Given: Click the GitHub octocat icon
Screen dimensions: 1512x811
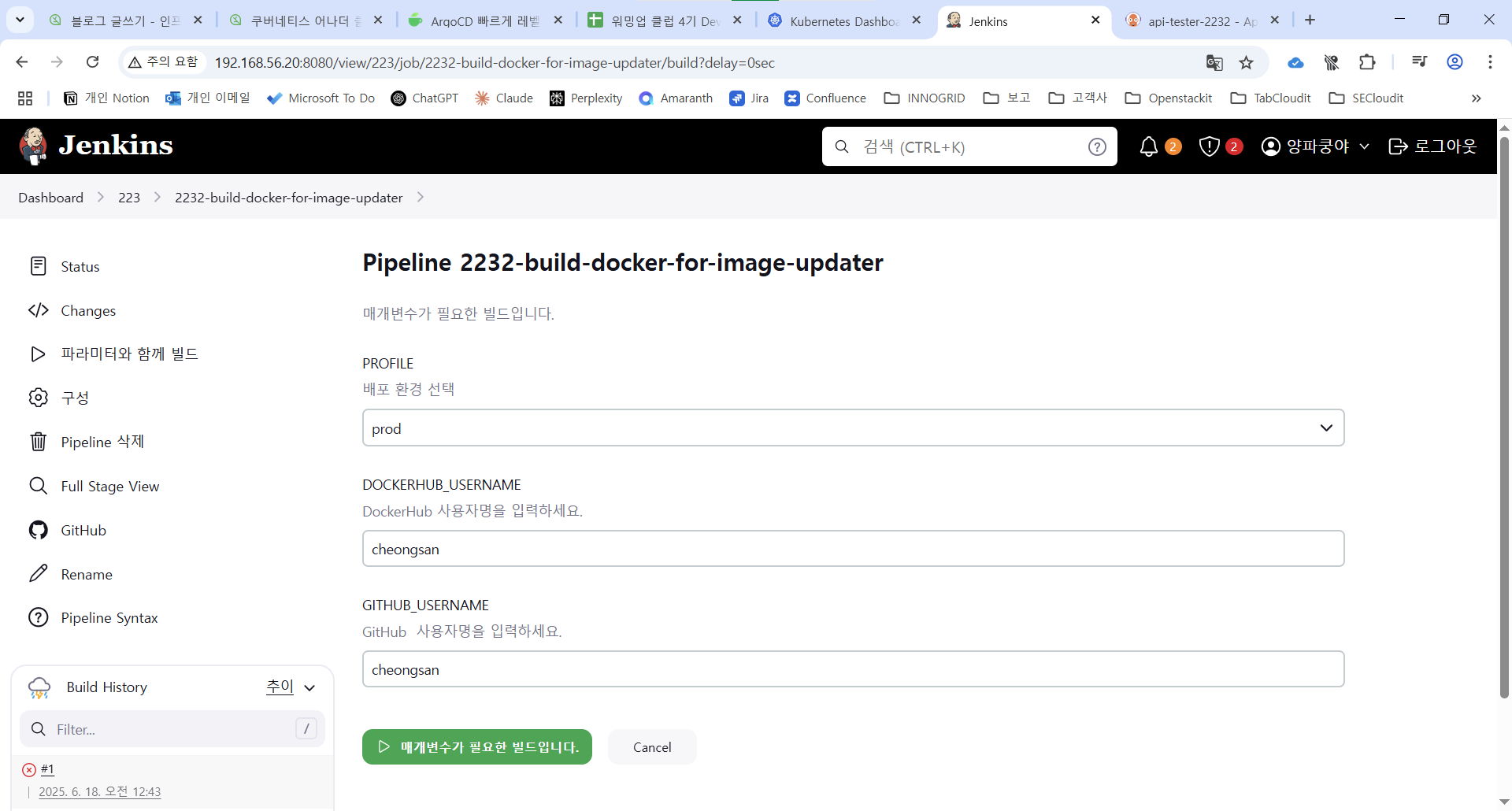Looking at the screenshot, I should click(38, 530).
